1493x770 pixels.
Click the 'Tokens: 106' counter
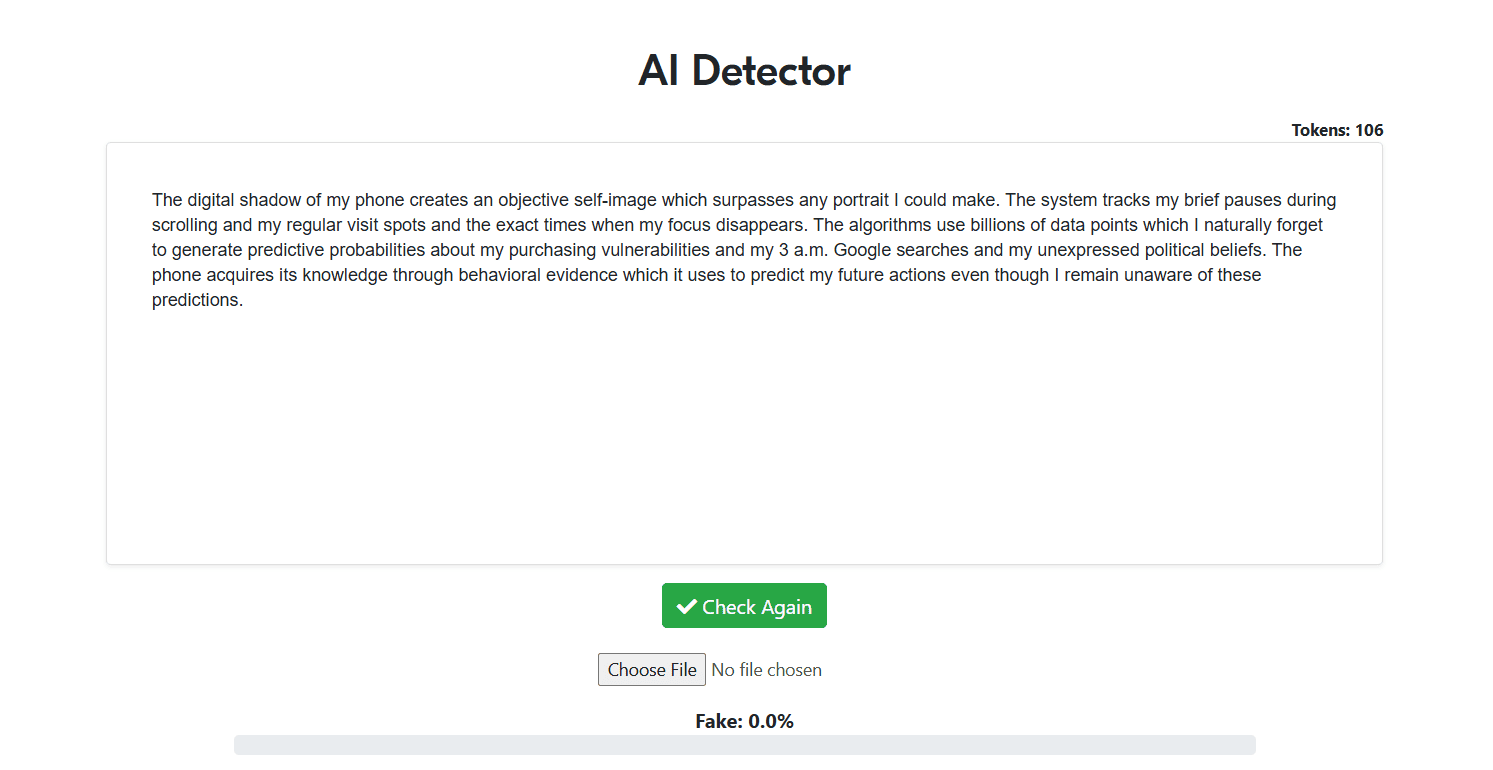(1337, 130)
